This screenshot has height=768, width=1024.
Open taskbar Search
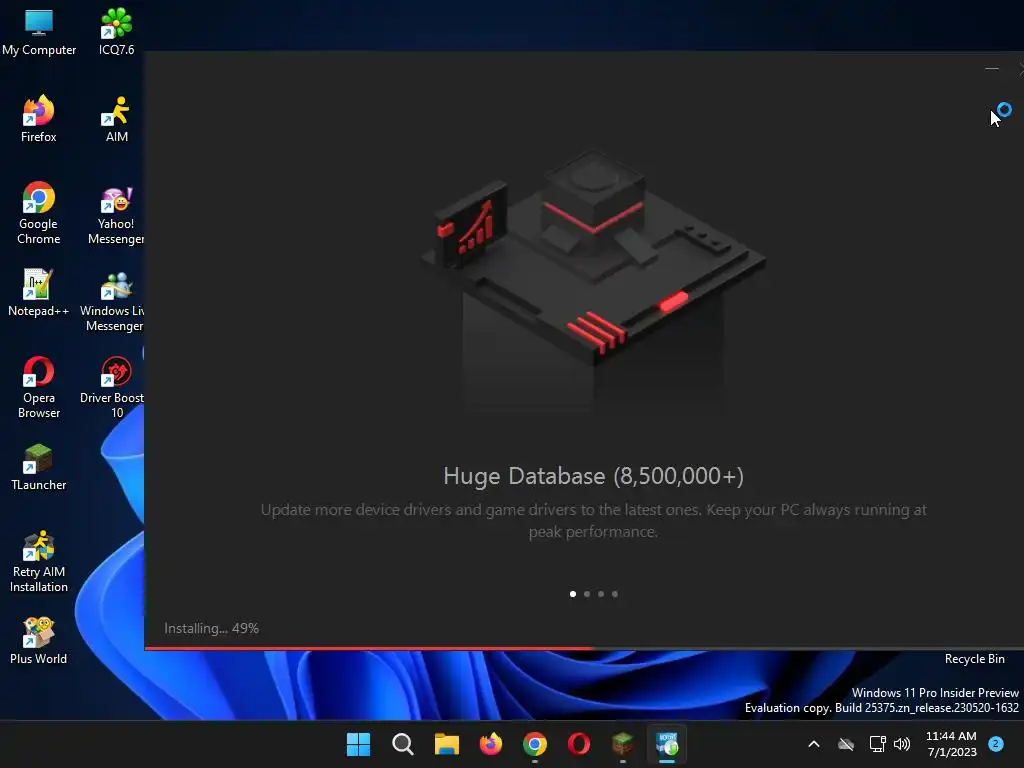point(402,744)
